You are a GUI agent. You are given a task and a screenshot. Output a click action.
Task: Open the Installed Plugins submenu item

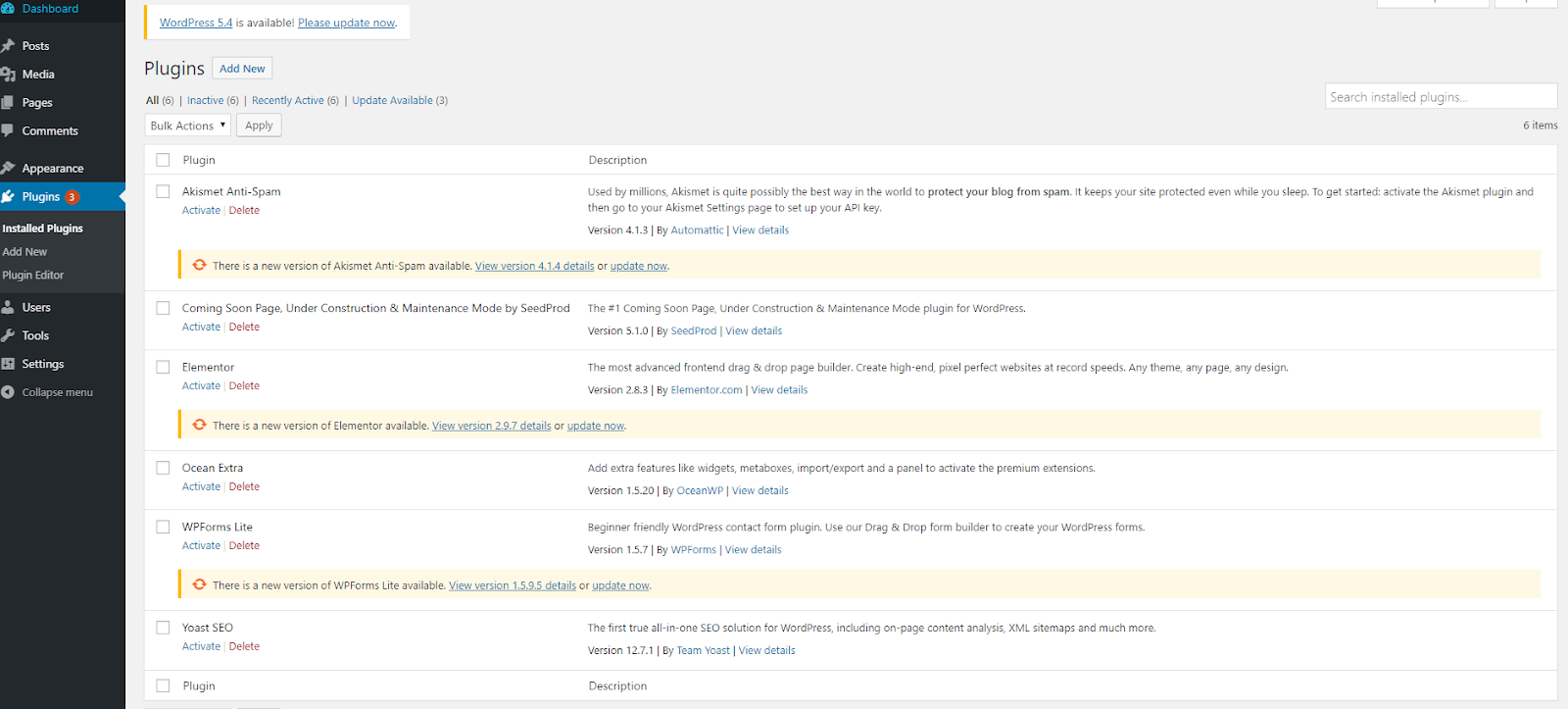pos(42,228)
